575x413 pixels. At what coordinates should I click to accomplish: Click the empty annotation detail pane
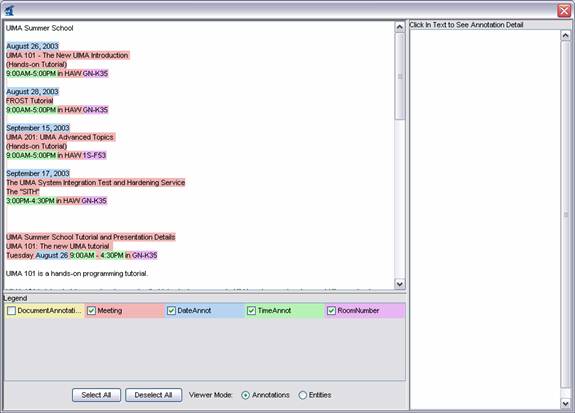click(x=485, y=219)
